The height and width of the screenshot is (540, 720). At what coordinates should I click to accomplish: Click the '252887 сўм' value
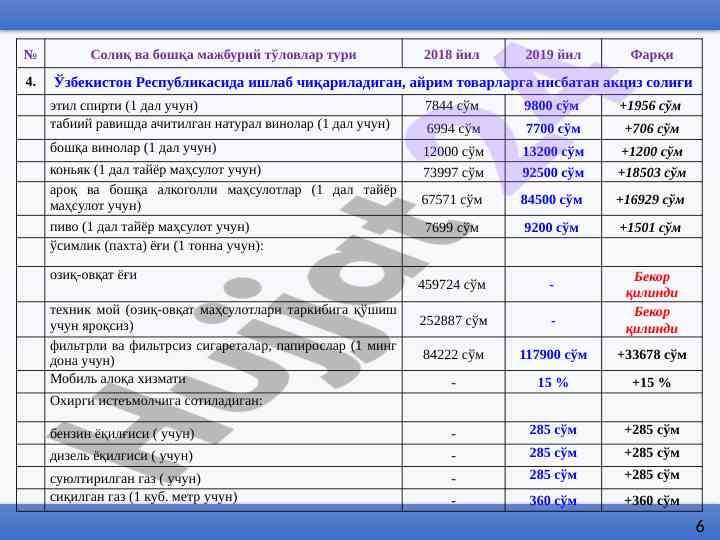tap(453, 321)
